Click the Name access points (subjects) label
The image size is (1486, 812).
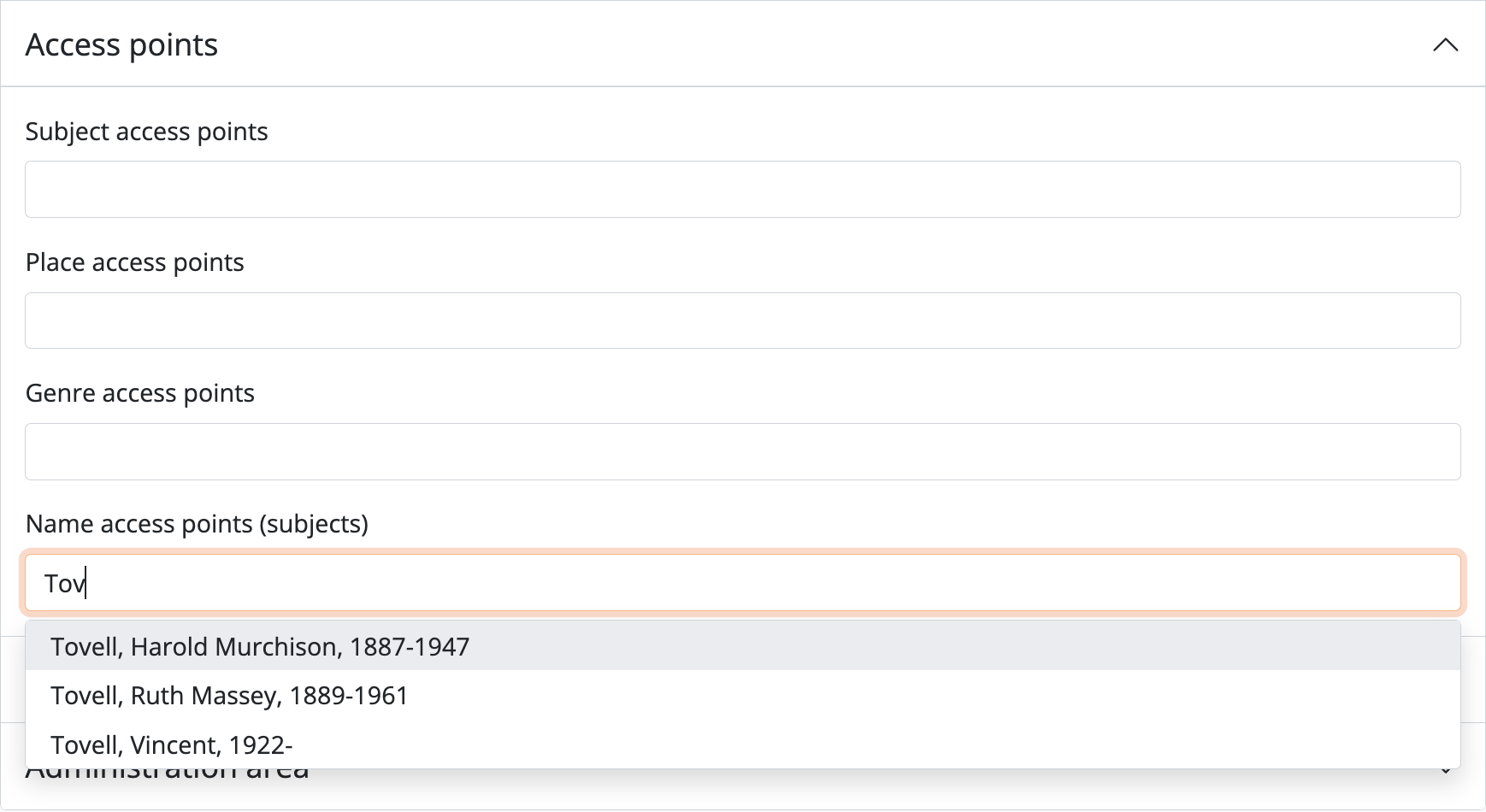point(197,524)
